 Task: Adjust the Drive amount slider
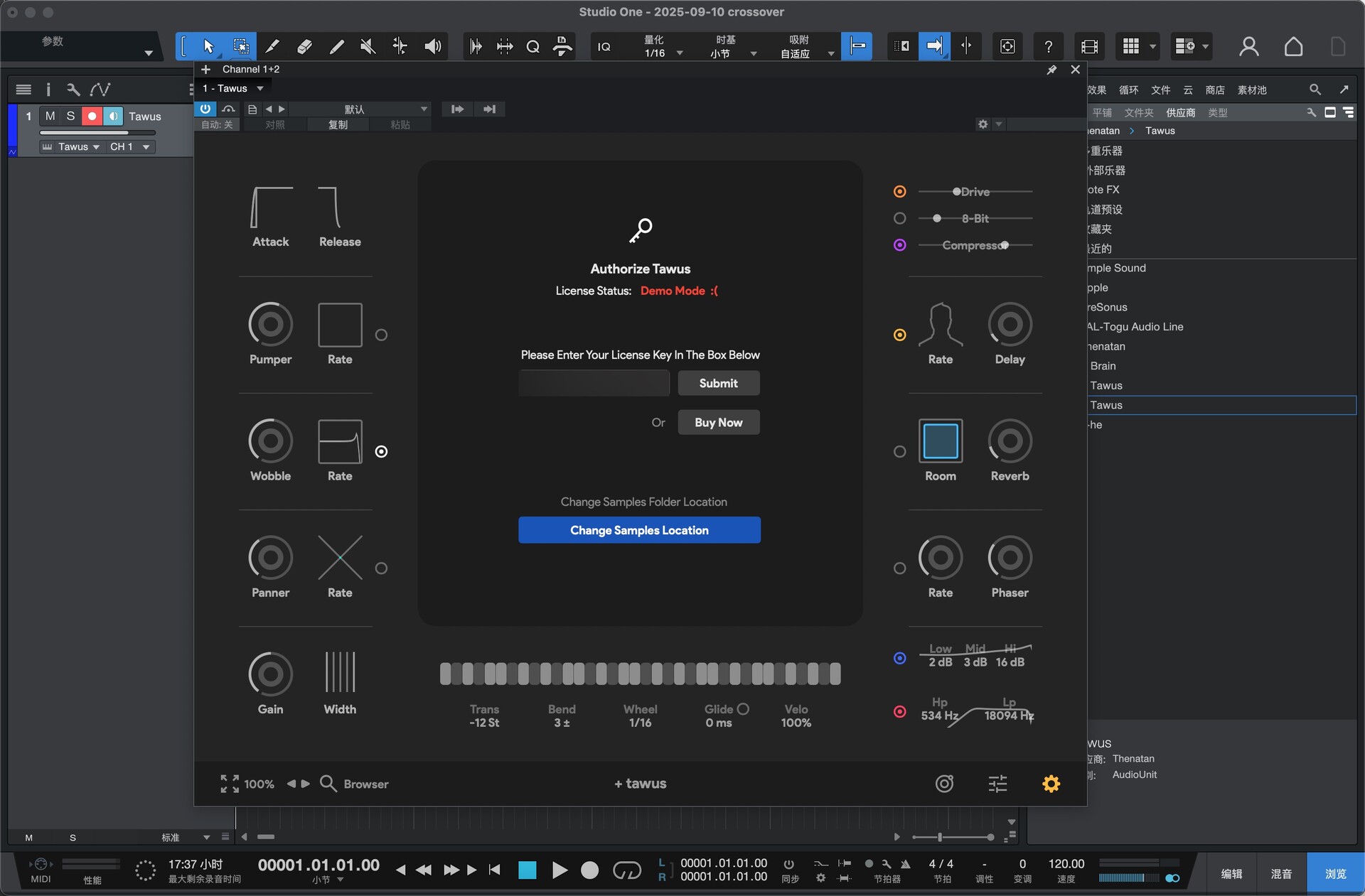click(x=975, y=191)
